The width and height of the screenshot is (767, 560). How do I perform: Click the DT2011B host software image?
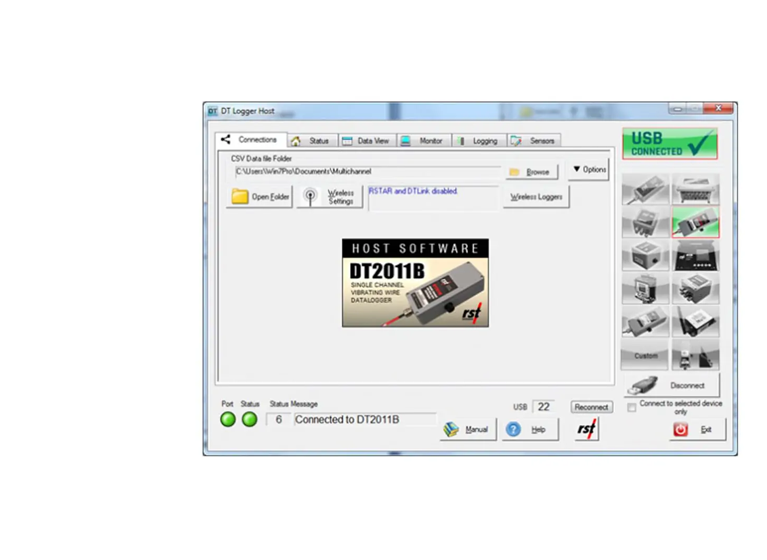coord(415,283)
